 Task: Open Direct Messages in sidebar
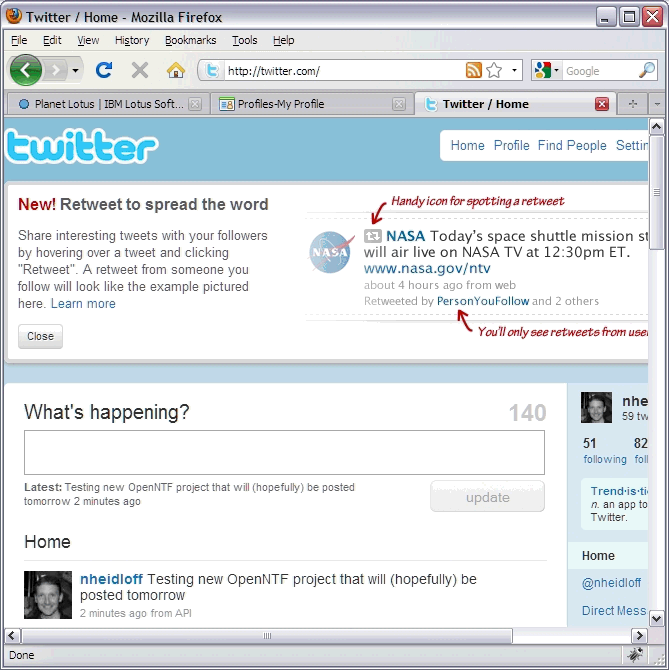(x=614, y=611)
